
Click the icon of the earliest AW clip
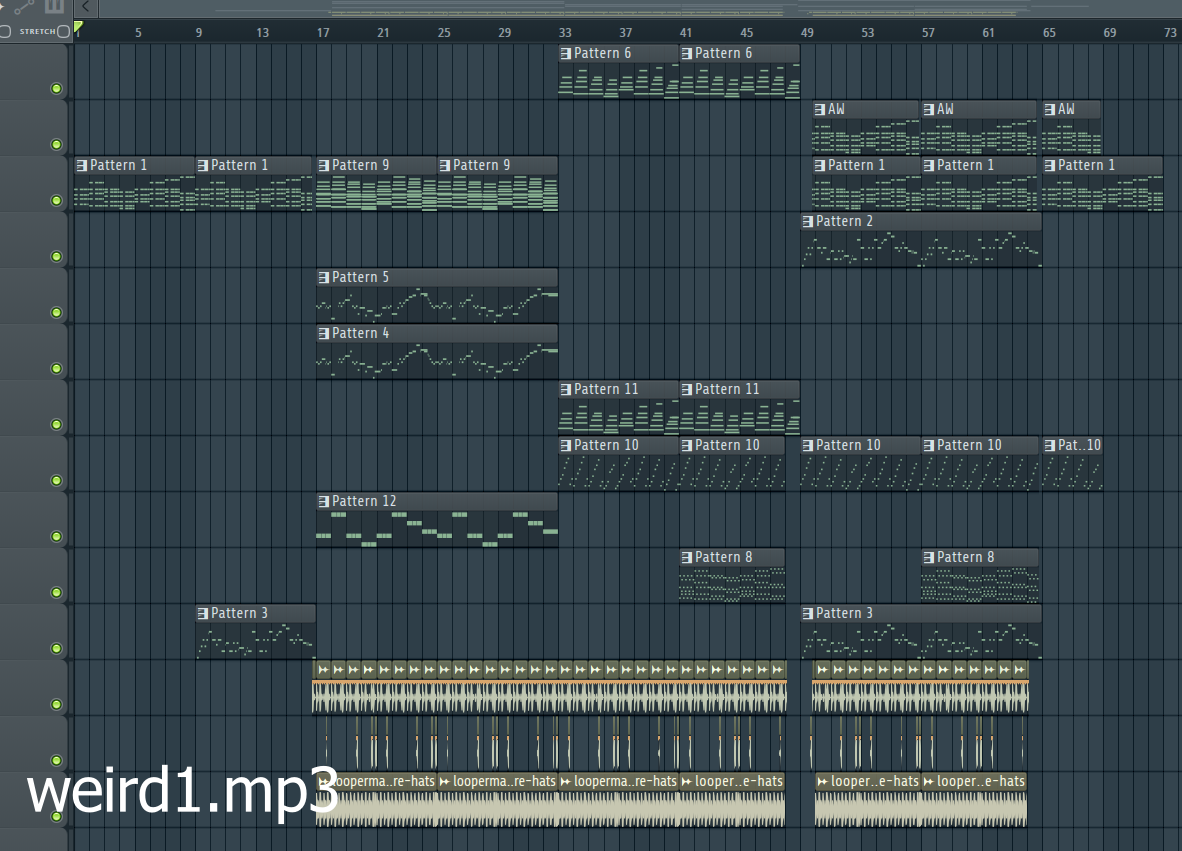click(819, 109)
